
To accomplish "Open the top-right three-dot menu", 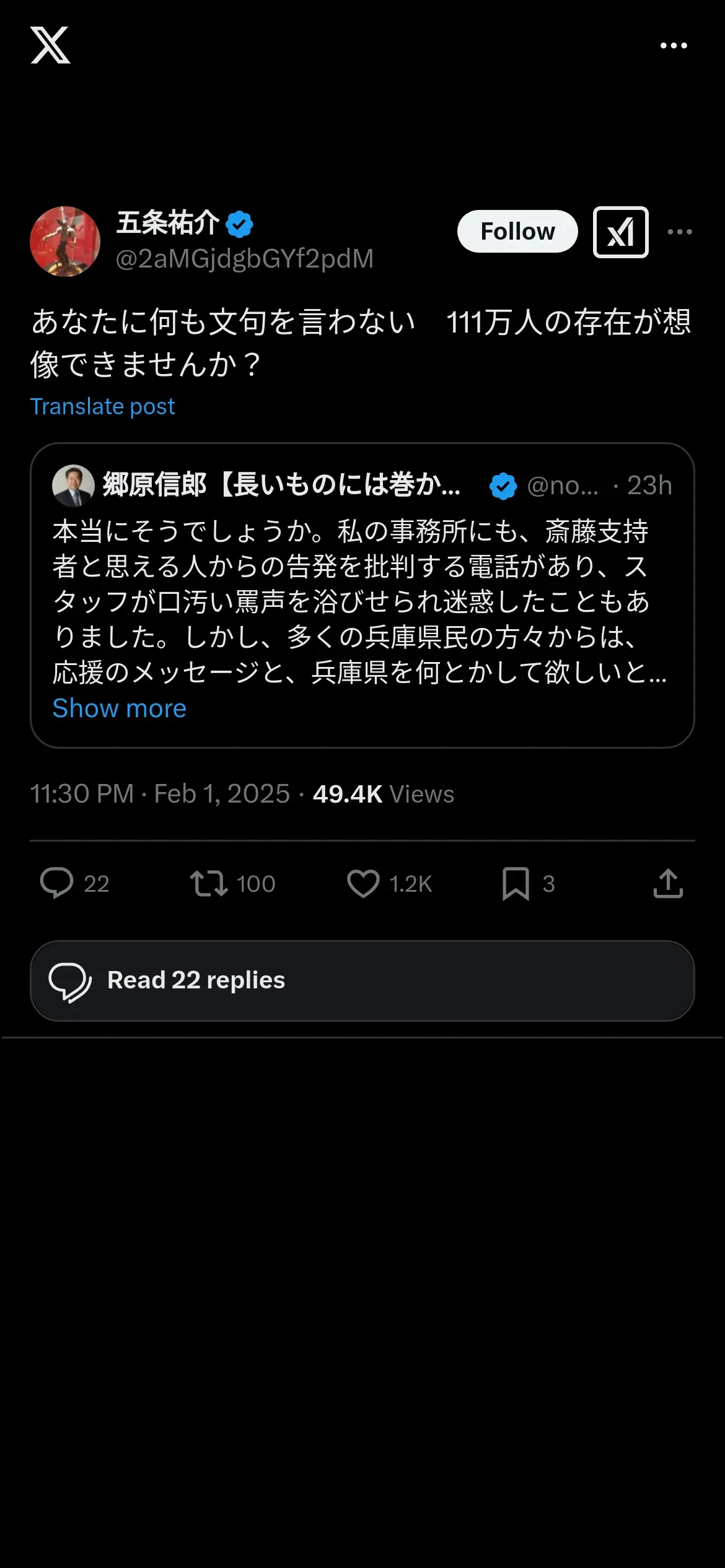I will (674, 46).
